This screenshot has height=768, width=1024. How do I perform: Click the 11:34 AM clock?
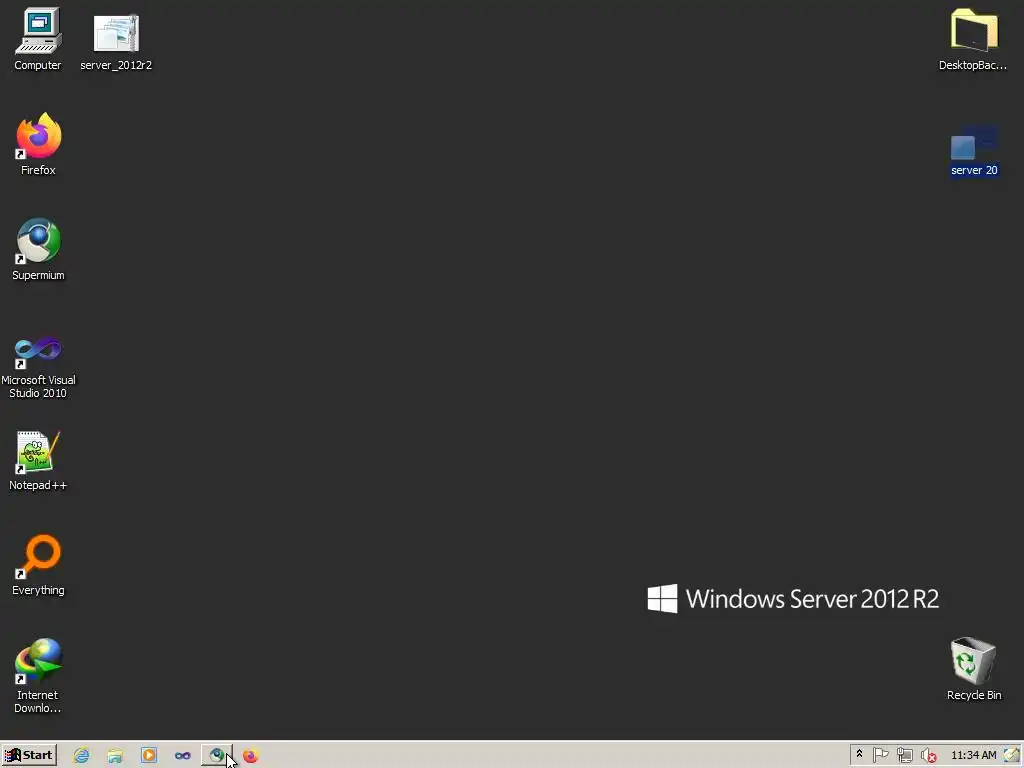pos(973,755)
